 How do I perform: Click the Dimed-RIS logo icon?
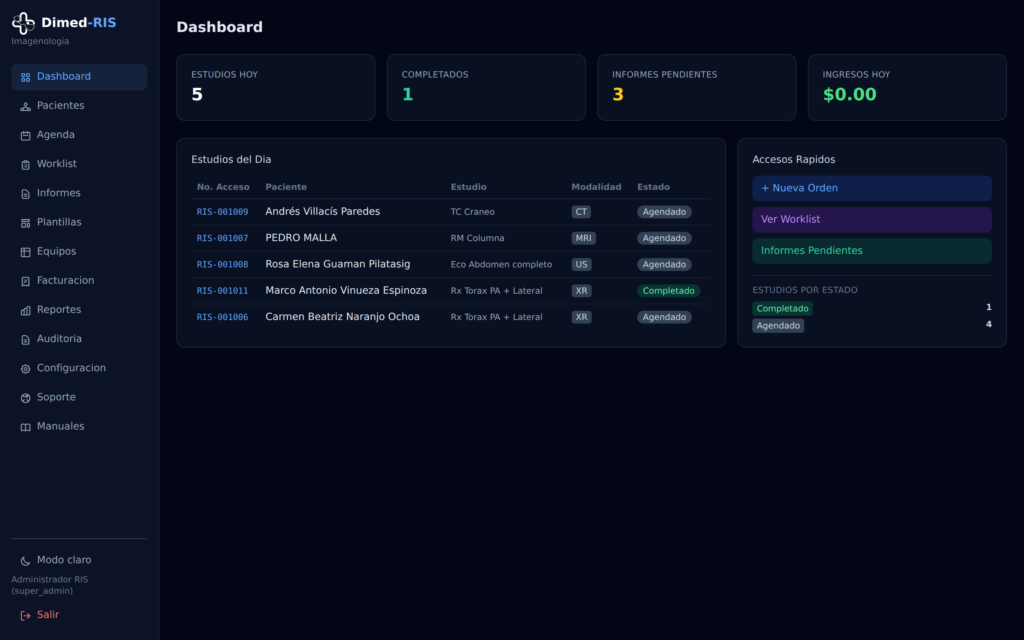click(x=24, y=23)
